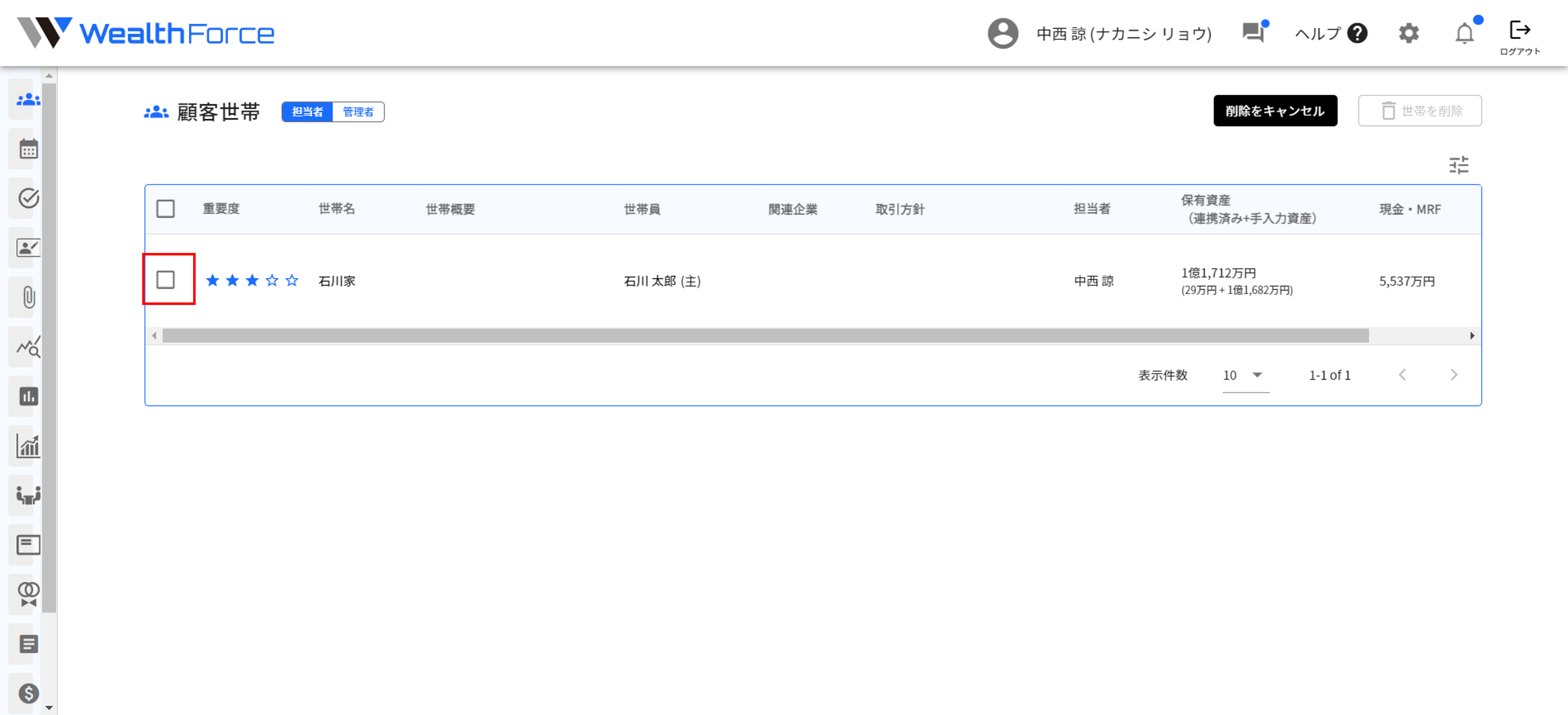Open the paperclip attachments sidebar icon
Screen dimensions: 1568x715
pos(29,297)
